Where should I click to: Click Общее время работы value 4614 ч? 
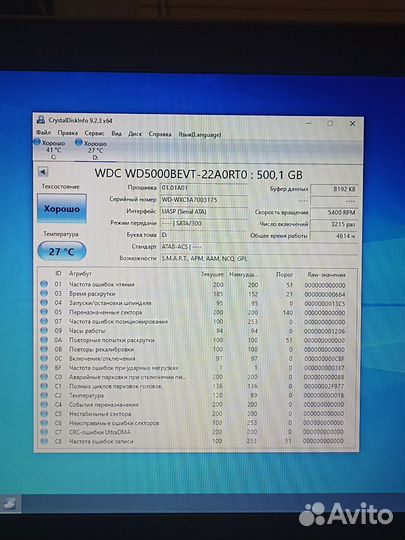[334, 236]
